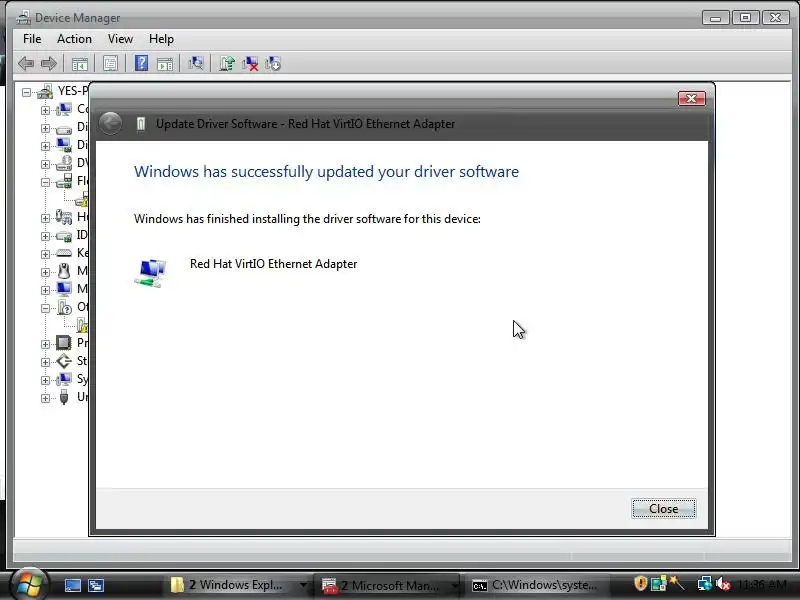Expand the System devices (Sy) tree node

pyautogui.click(x=45, y=380)
